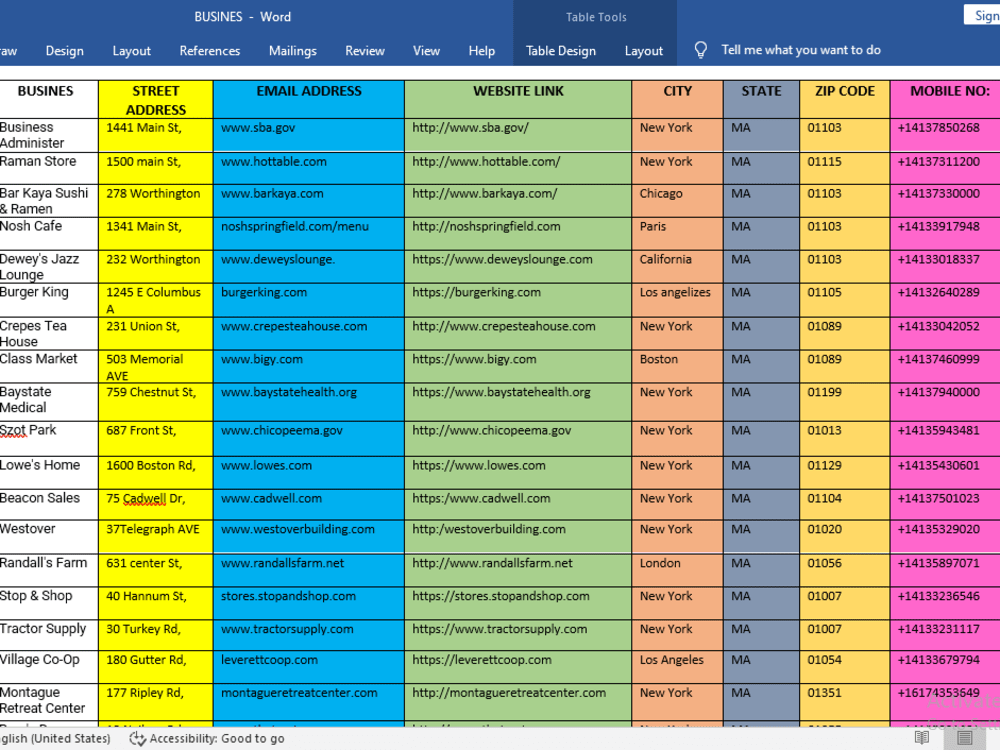Image resolution: width=1000 pixels, height=750 pixels.
Task: Select the STATE header cell
Action: point(761,99)
